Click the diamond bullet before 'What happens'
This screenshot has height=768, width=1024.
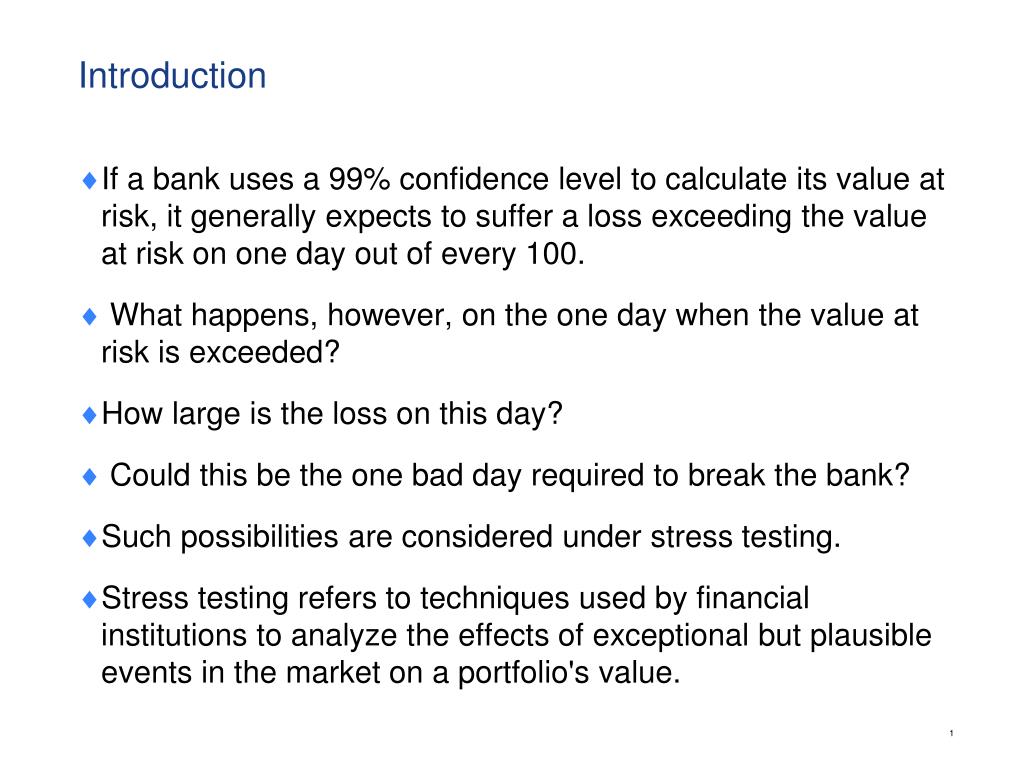(90, 317)
